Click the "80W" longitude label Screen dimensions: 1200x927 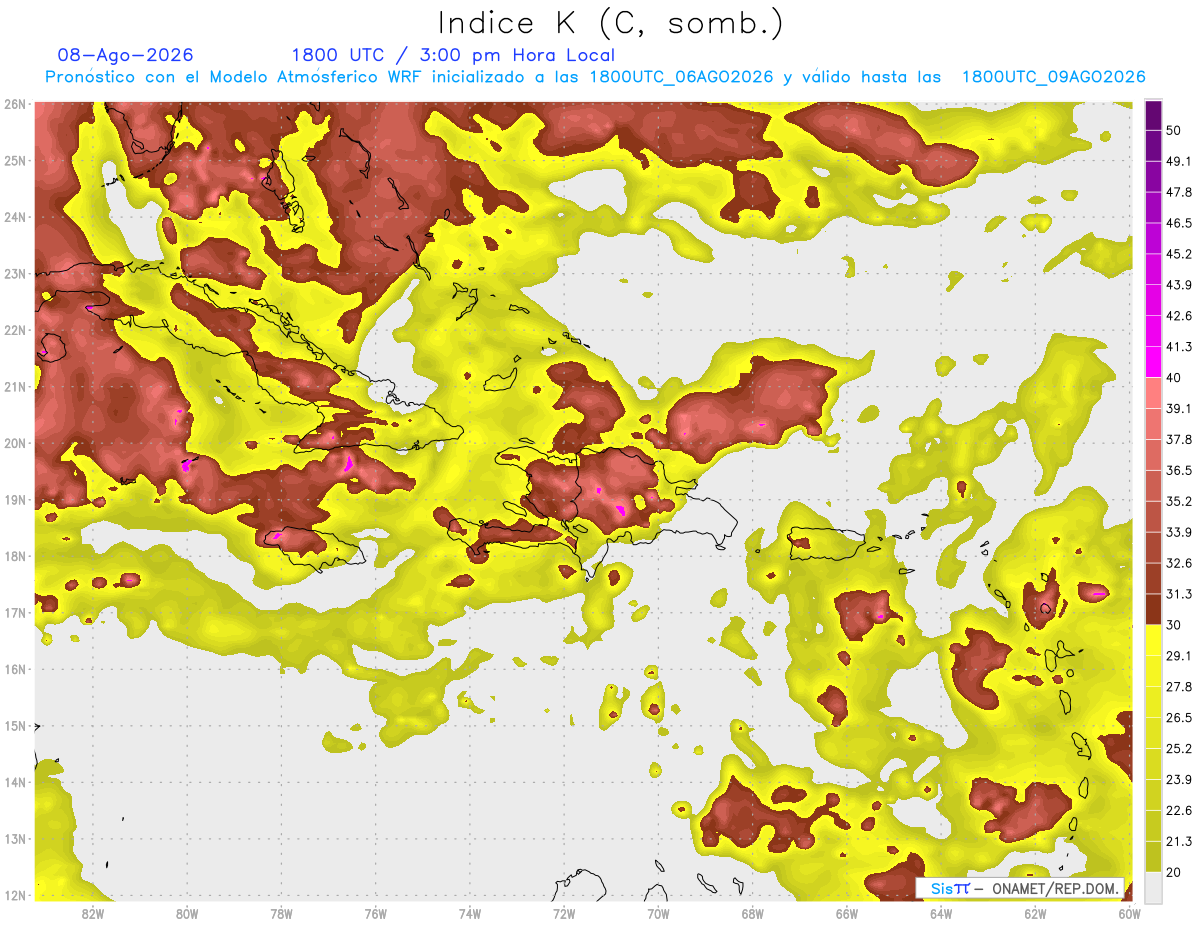click(x=186, y=913)
